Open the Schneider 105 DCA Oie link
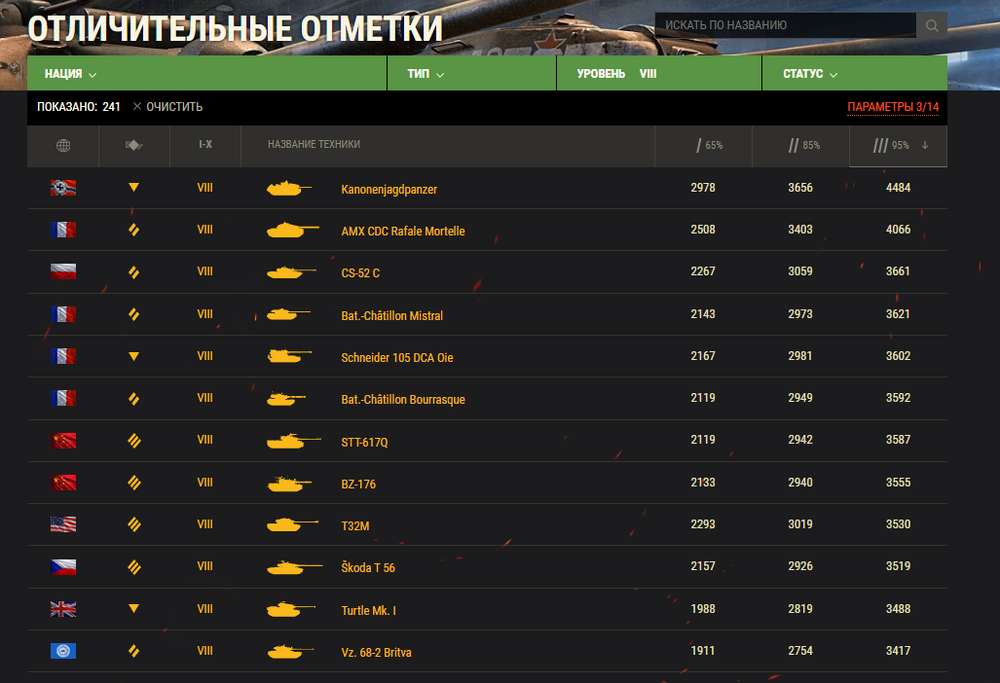The height and width of the screenshot is (683, 1000). 397,358
